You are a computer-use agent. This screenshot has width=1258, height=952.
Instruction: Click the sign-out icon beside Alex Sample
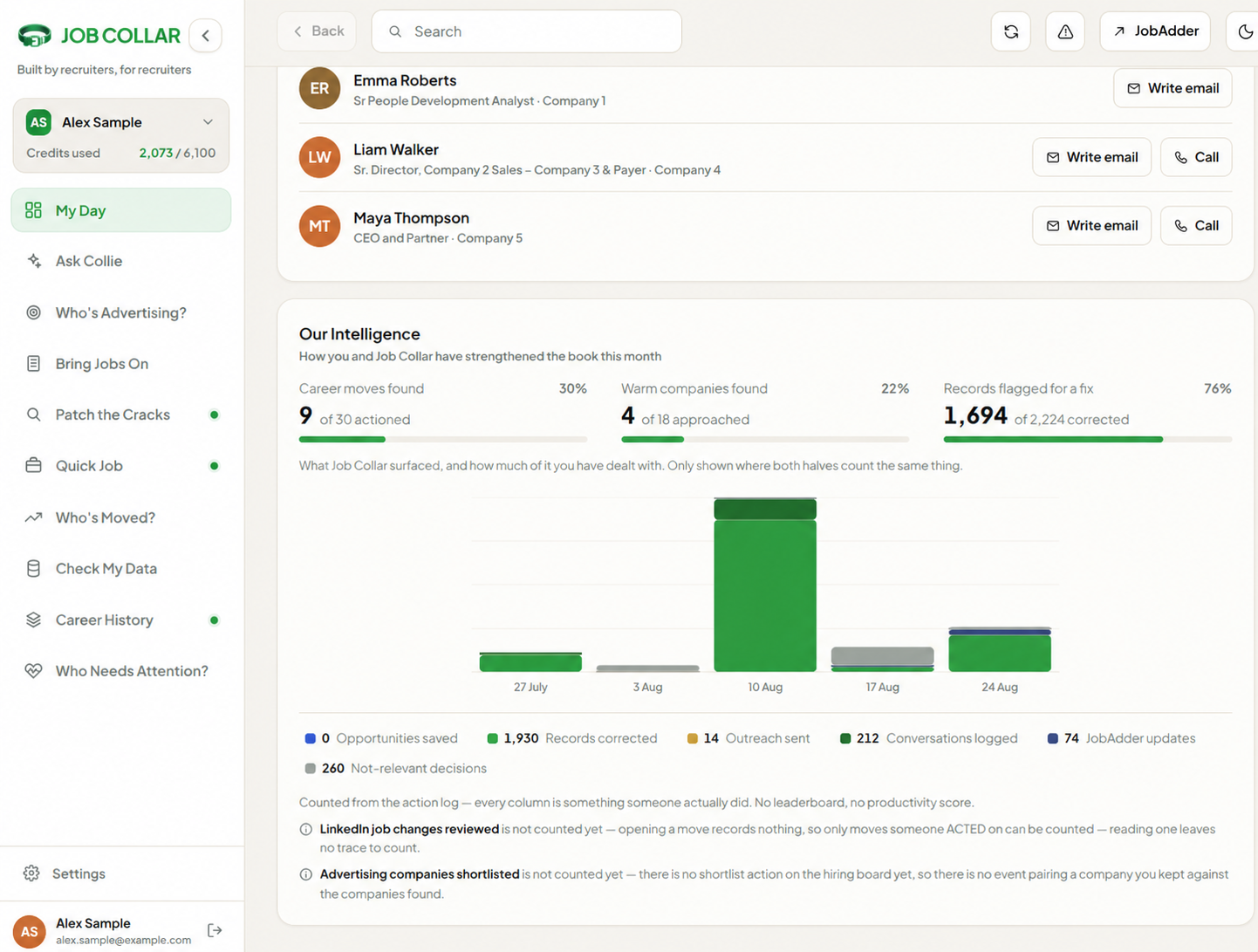[215, 931]
